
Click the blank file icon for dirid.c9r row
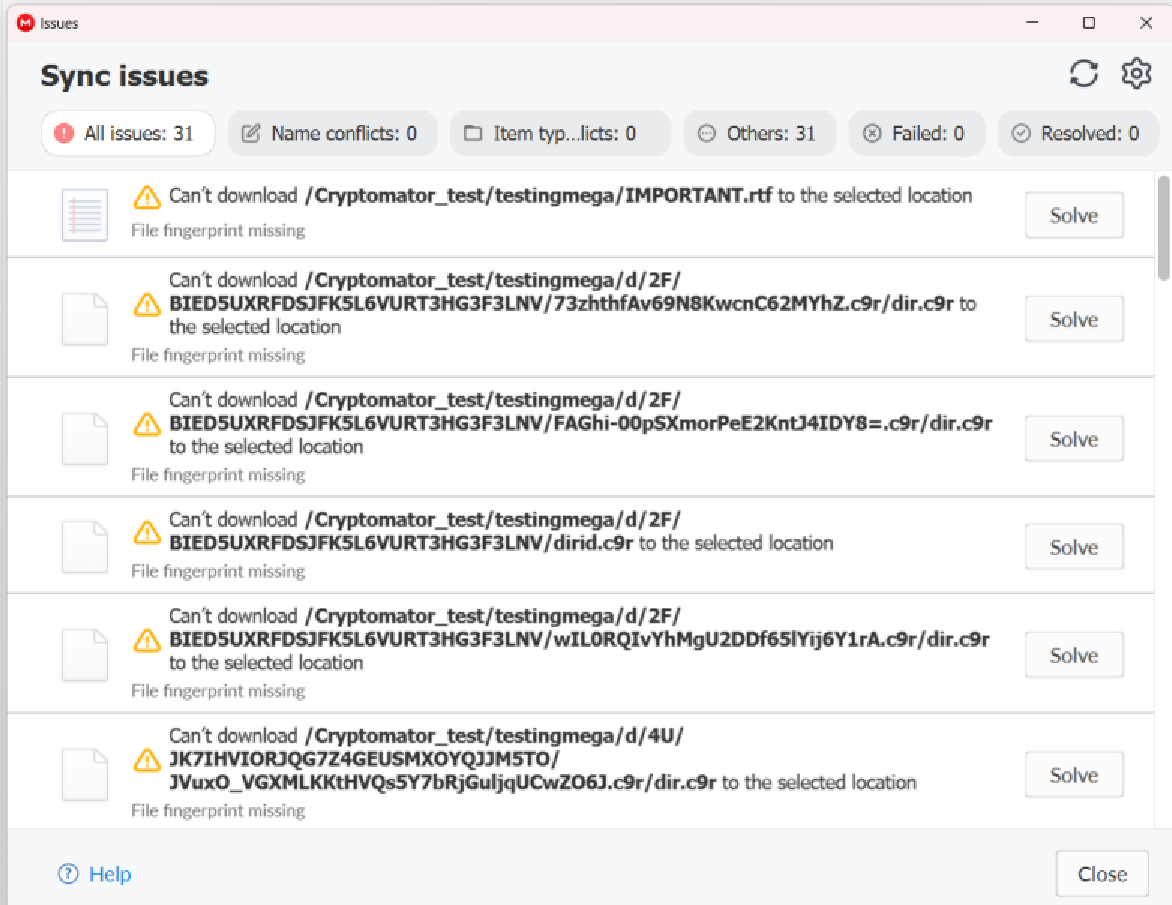[x=84, y=547]
